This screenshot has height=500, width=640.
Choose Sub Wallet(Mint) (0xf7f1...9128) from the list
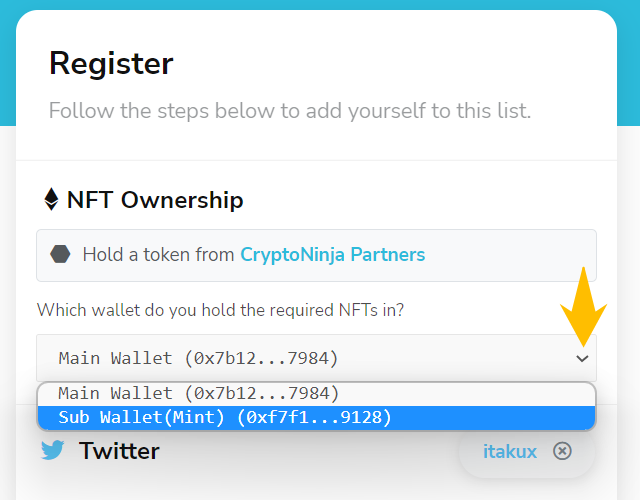point(316,418)
